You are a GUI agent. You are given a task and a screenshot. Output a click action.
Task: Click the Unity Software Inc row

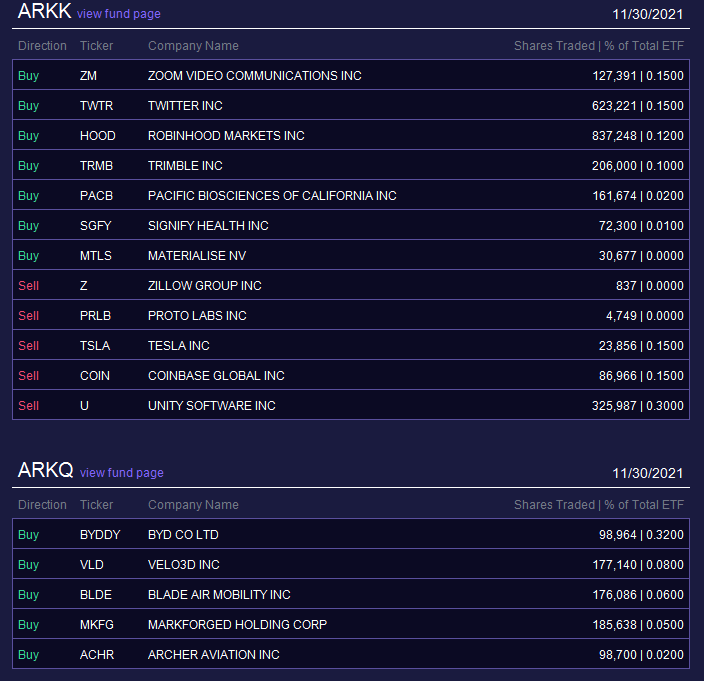[x=351, y=405]
